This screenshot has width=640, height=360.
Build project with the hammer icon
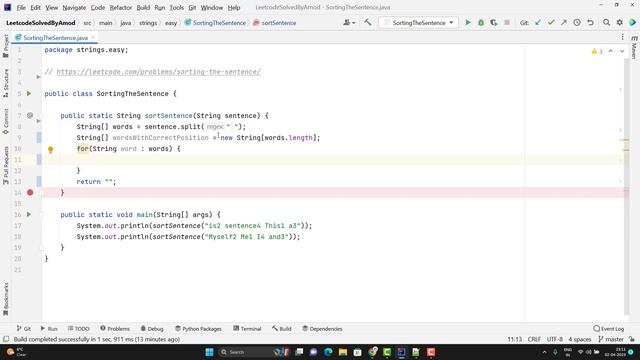(368, 23)
